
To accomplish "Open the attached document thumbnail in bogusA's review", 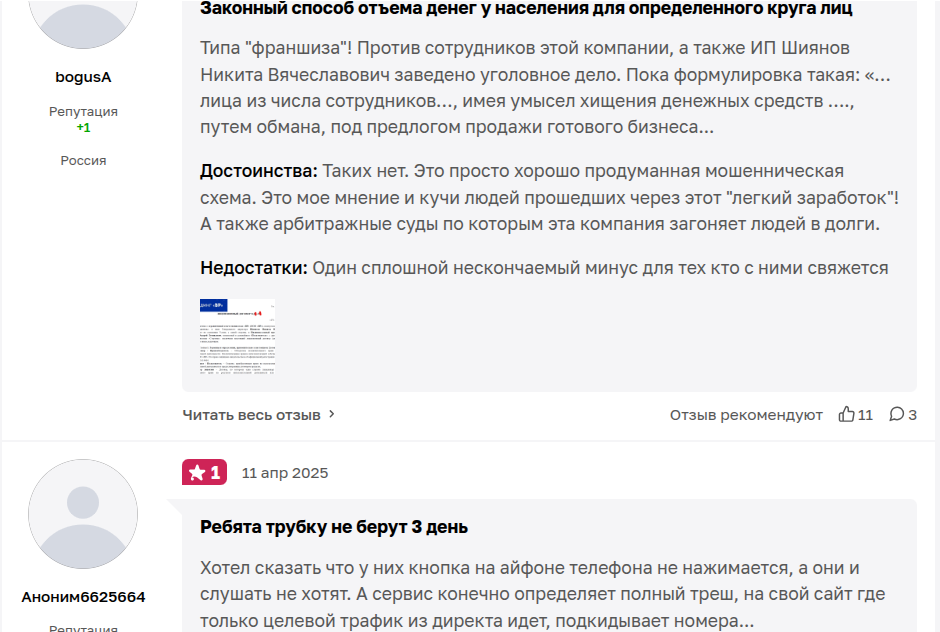I will (x=237, y=337).
